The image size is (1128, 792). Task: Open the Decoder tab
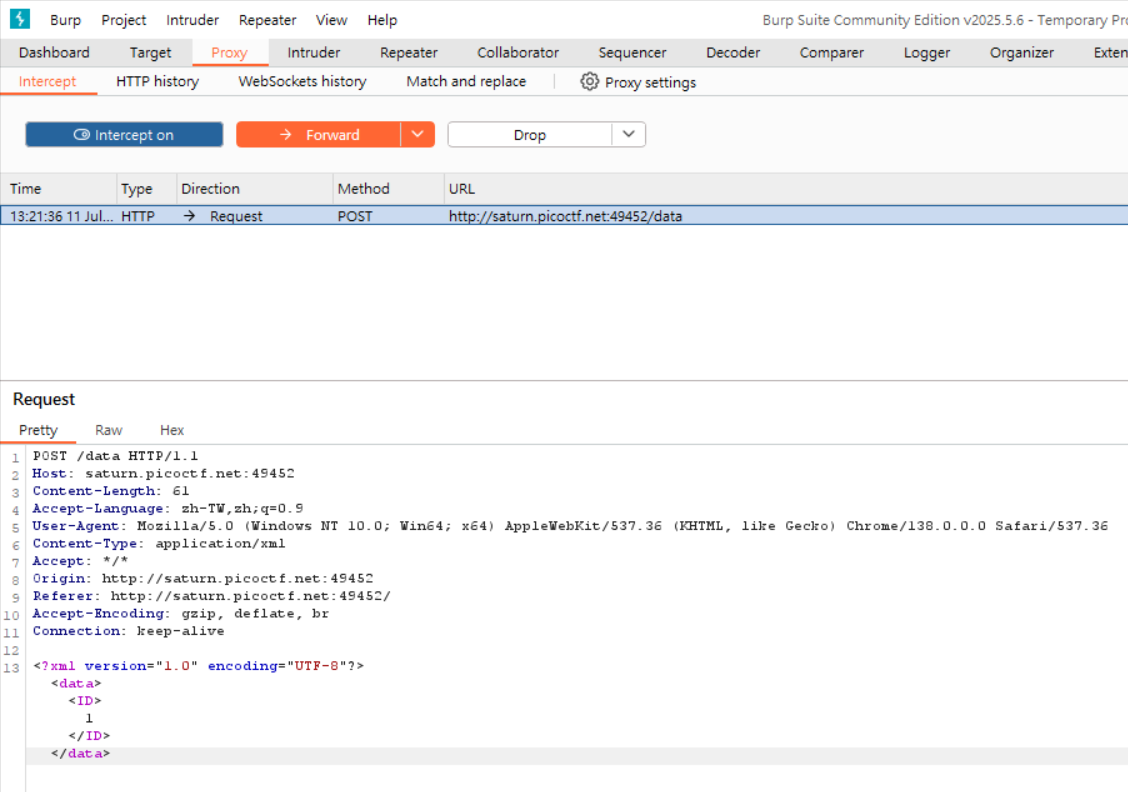pyautogui.click(x=733, y=53)
